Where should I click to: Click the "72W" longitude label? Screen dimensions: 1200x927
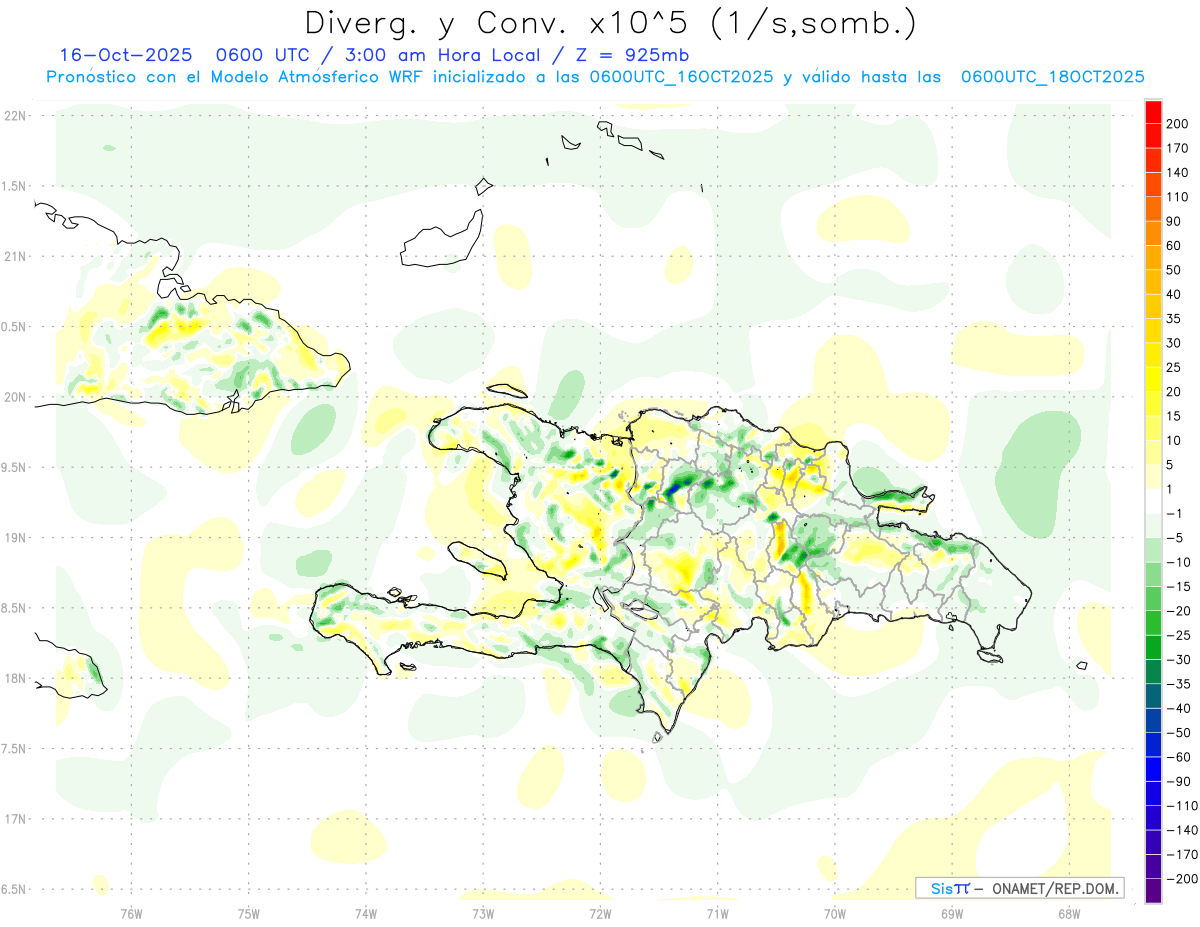[x=600, y=912]
